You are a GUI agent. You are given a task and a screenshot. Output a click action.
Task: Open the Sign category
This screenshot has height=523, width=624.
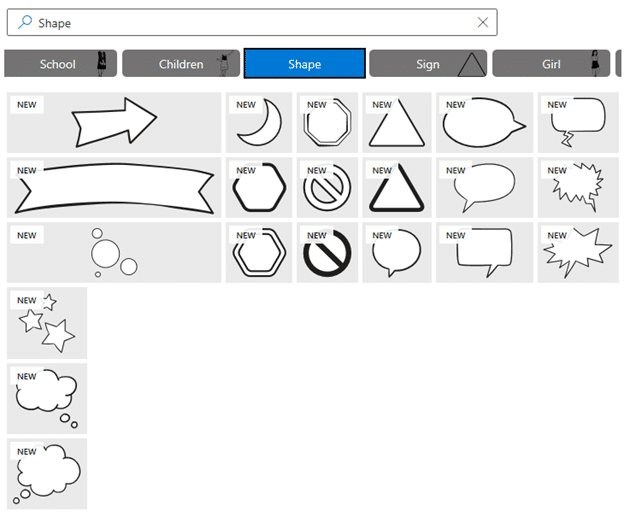pos(428,64)
